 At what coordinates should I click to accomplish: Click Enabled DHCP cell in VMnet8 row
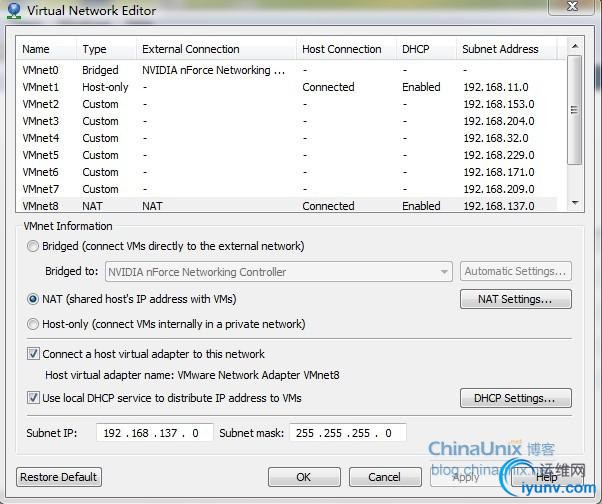(421, 206)
